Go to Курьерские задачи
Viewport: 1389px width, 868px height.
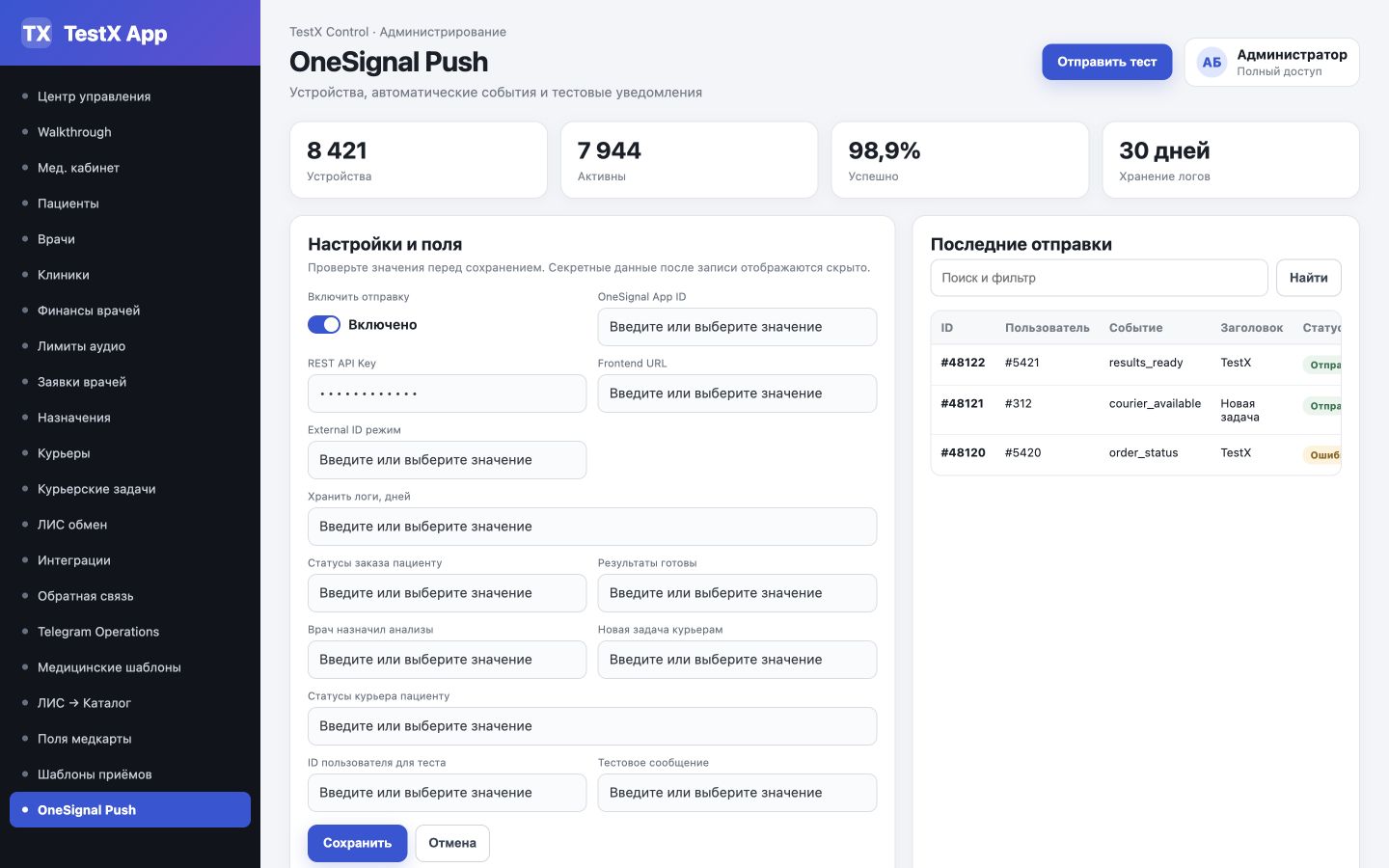coord(130,489)
